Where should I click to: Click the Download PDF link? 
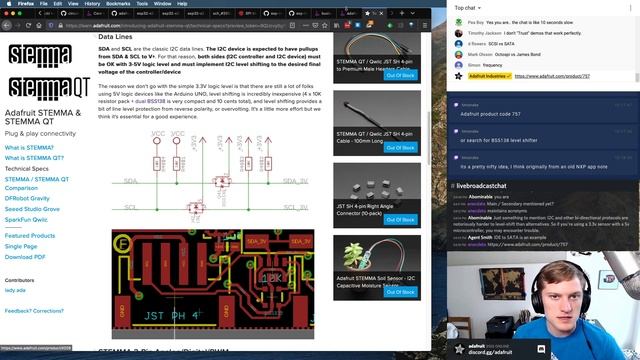(25, 257)
